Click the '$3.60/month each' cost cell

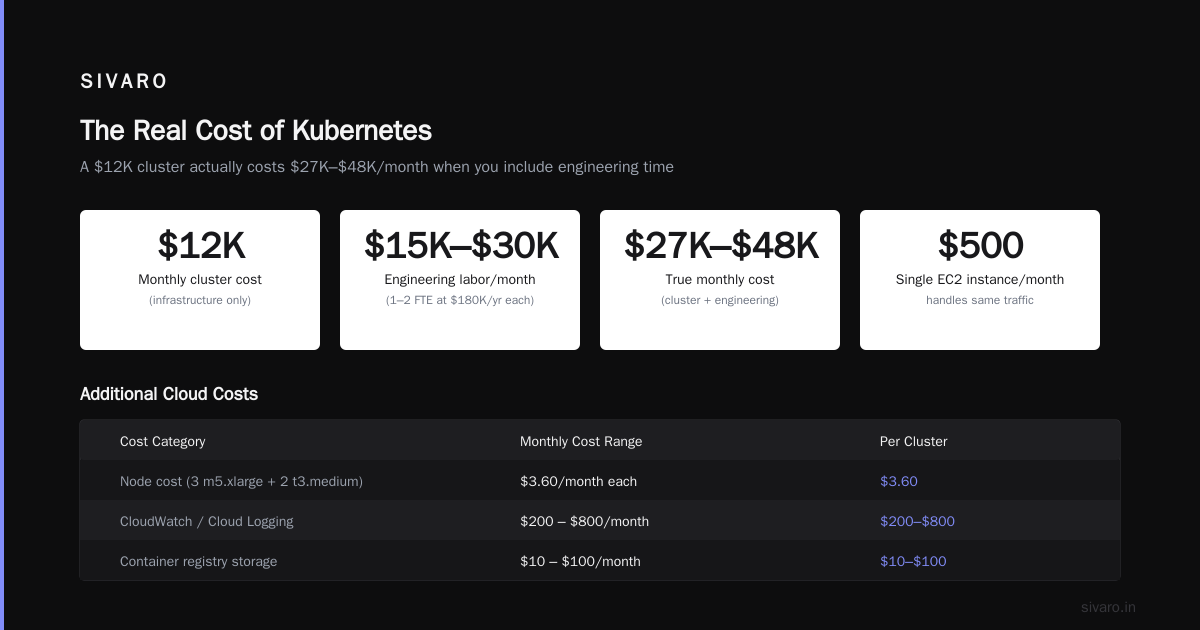tap(578, 481)
